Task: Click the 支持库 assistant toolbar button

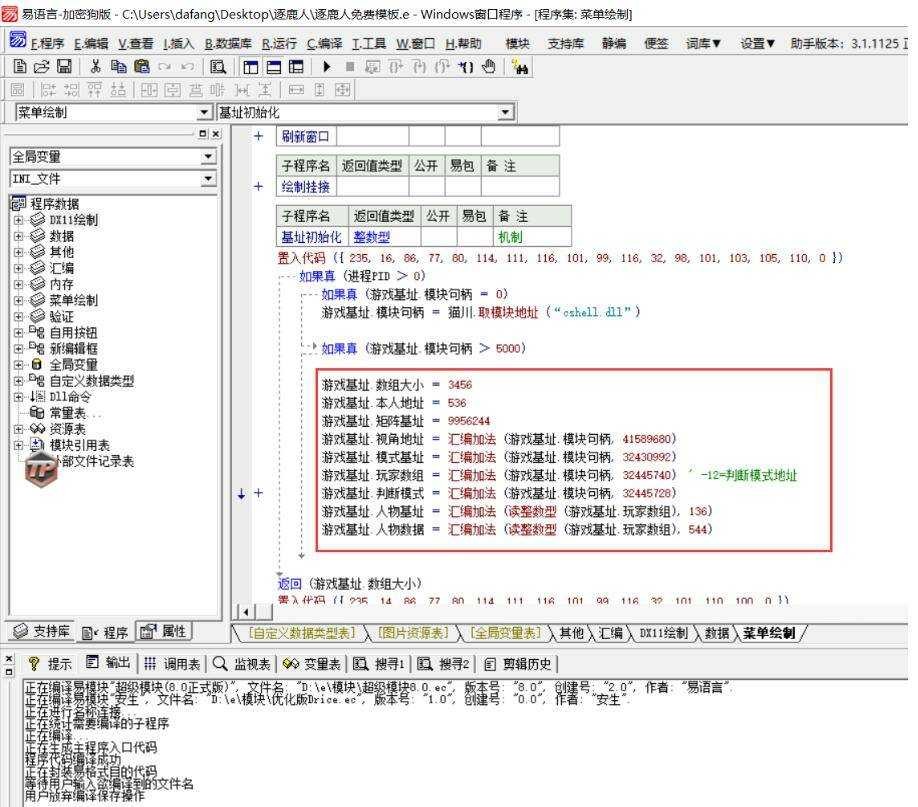Action: pos(566,43)
